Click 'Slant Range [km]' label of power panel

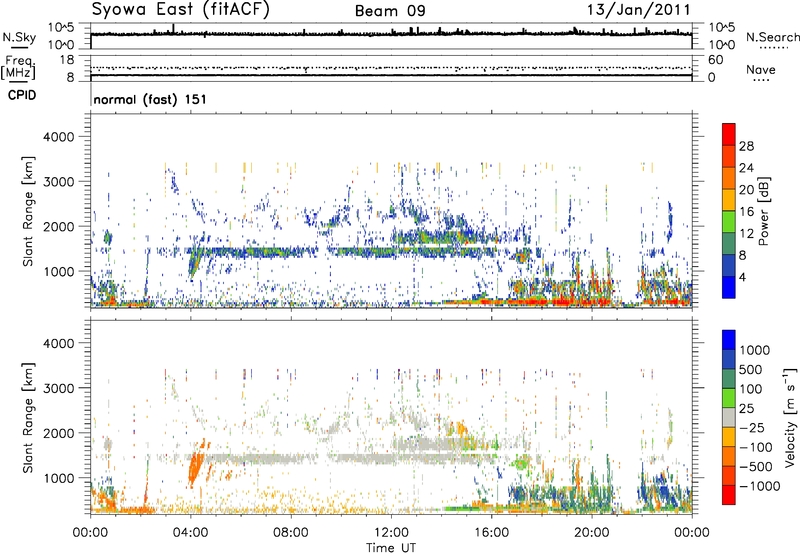[x=28, y=211]
